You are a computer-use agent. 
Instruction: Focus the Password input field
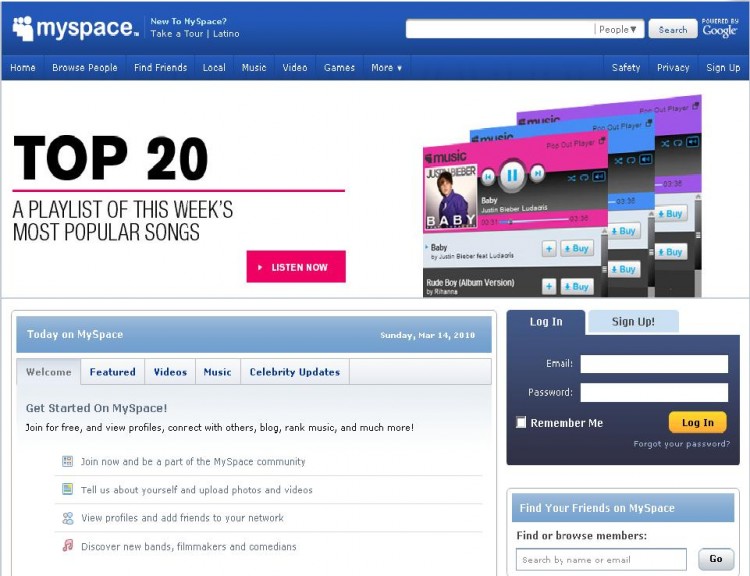pyautogui.click(x=654, y=392)
